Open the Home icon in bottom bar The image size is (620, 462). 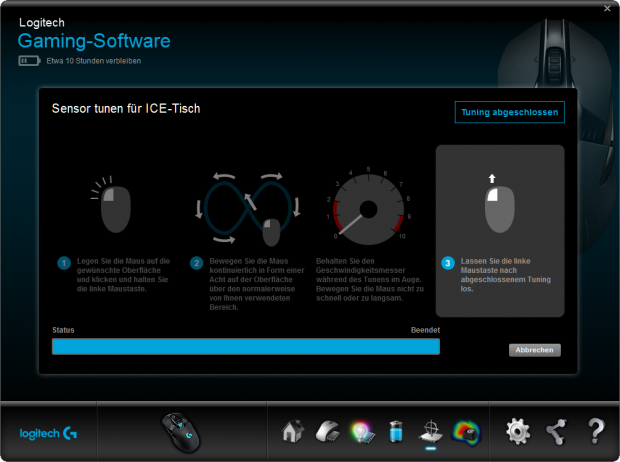pyautogui.click(x=293, y=431)
